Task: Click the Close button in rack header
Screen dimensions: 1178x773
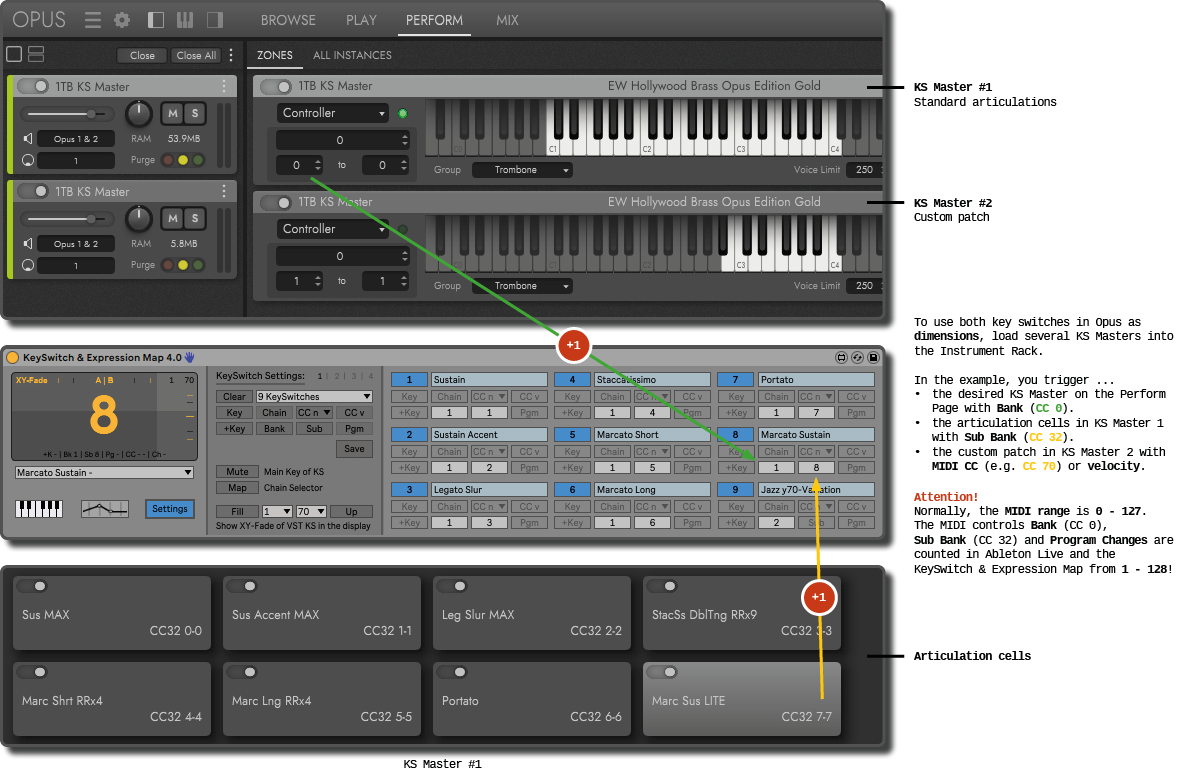Action: click(142, 55)
